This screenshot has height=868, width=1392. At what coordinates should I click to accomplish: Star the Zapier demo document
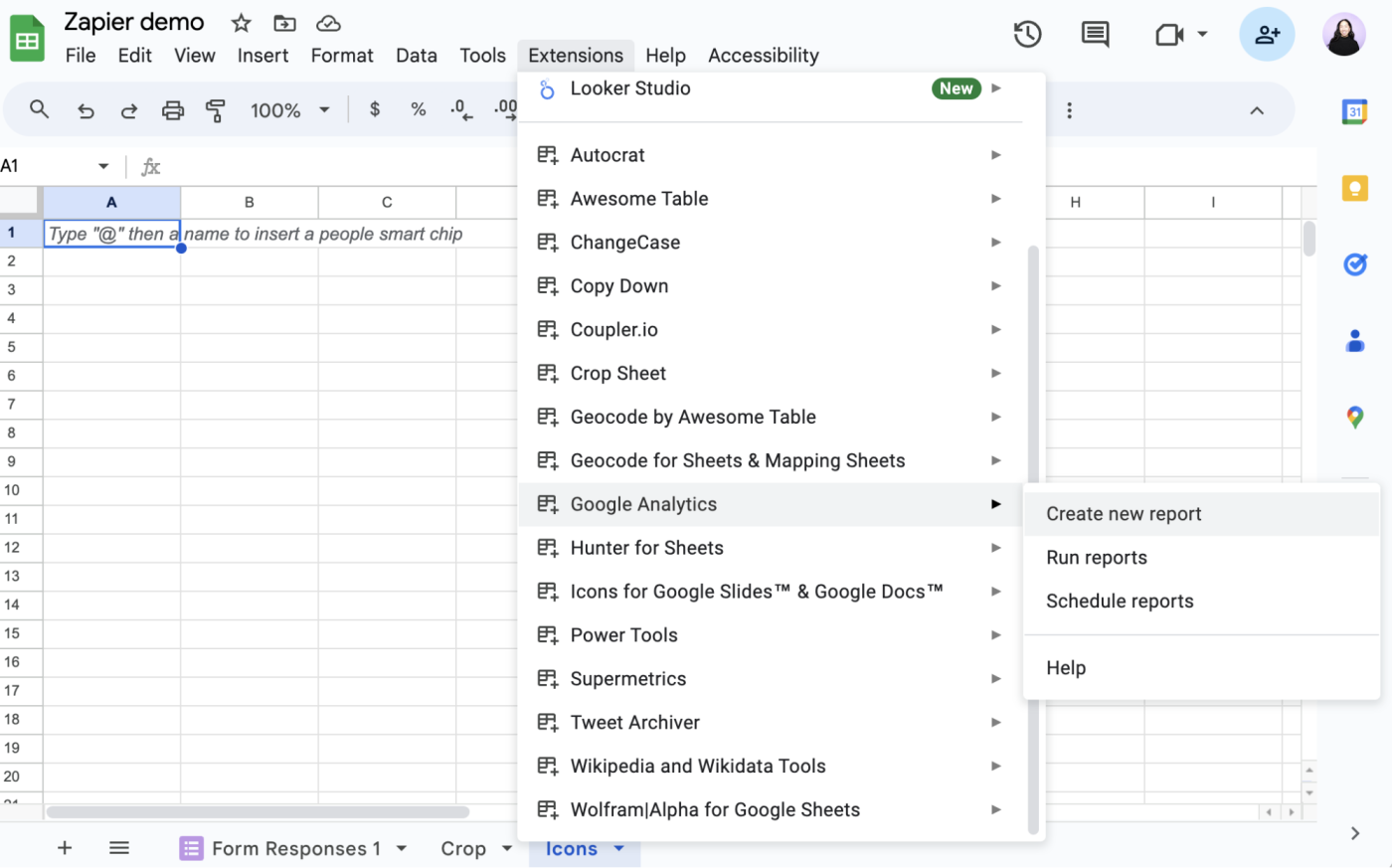pos(241,23)
